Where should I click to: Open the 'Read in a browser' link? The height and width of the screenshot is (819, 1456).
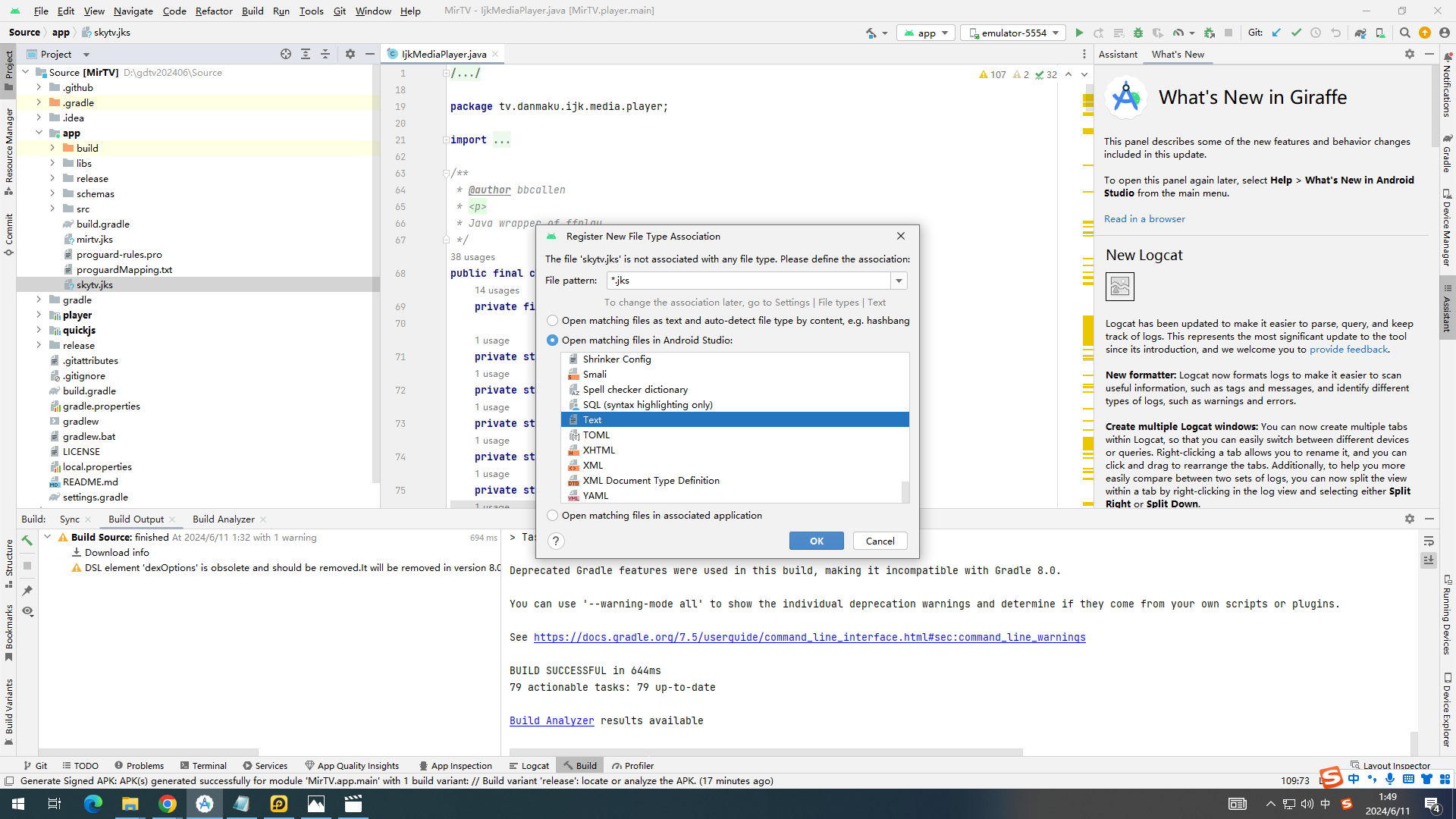pos(1144,219)
